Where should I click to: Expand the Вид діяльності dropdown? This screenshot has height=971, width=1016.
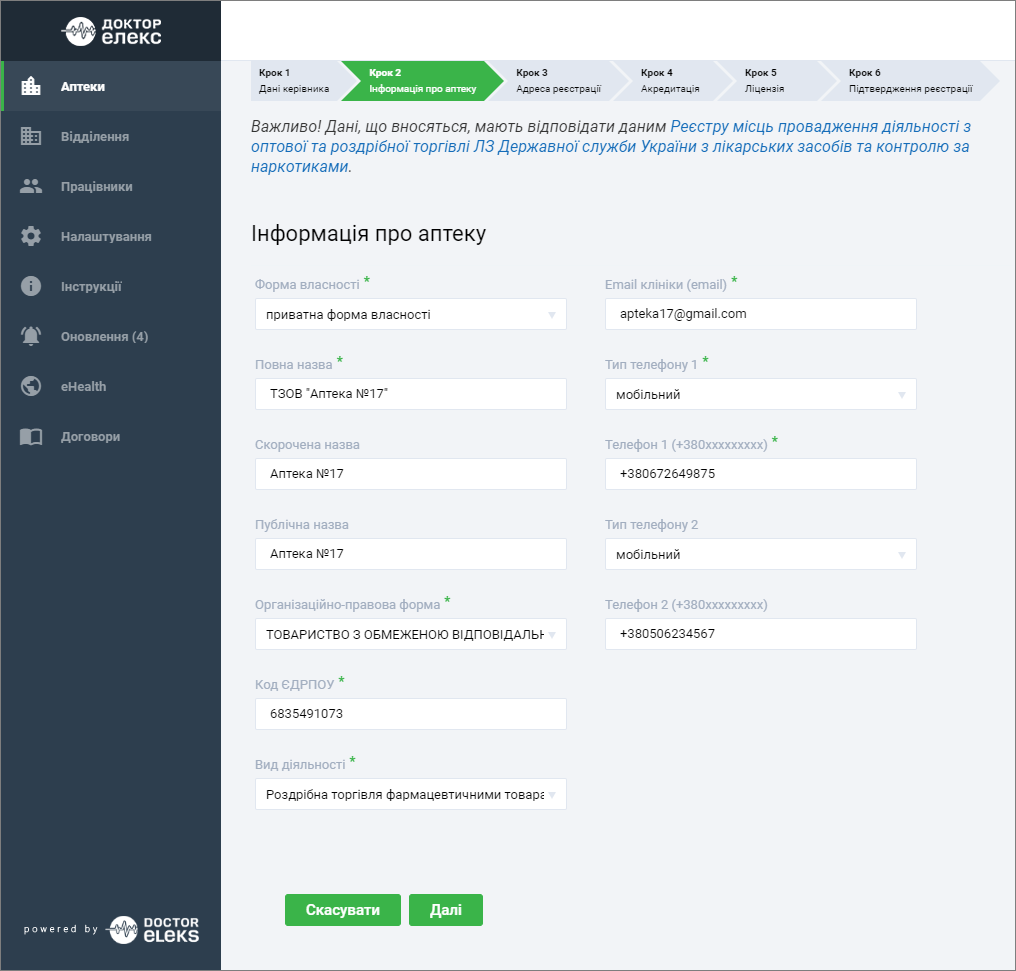coord(411,794)
